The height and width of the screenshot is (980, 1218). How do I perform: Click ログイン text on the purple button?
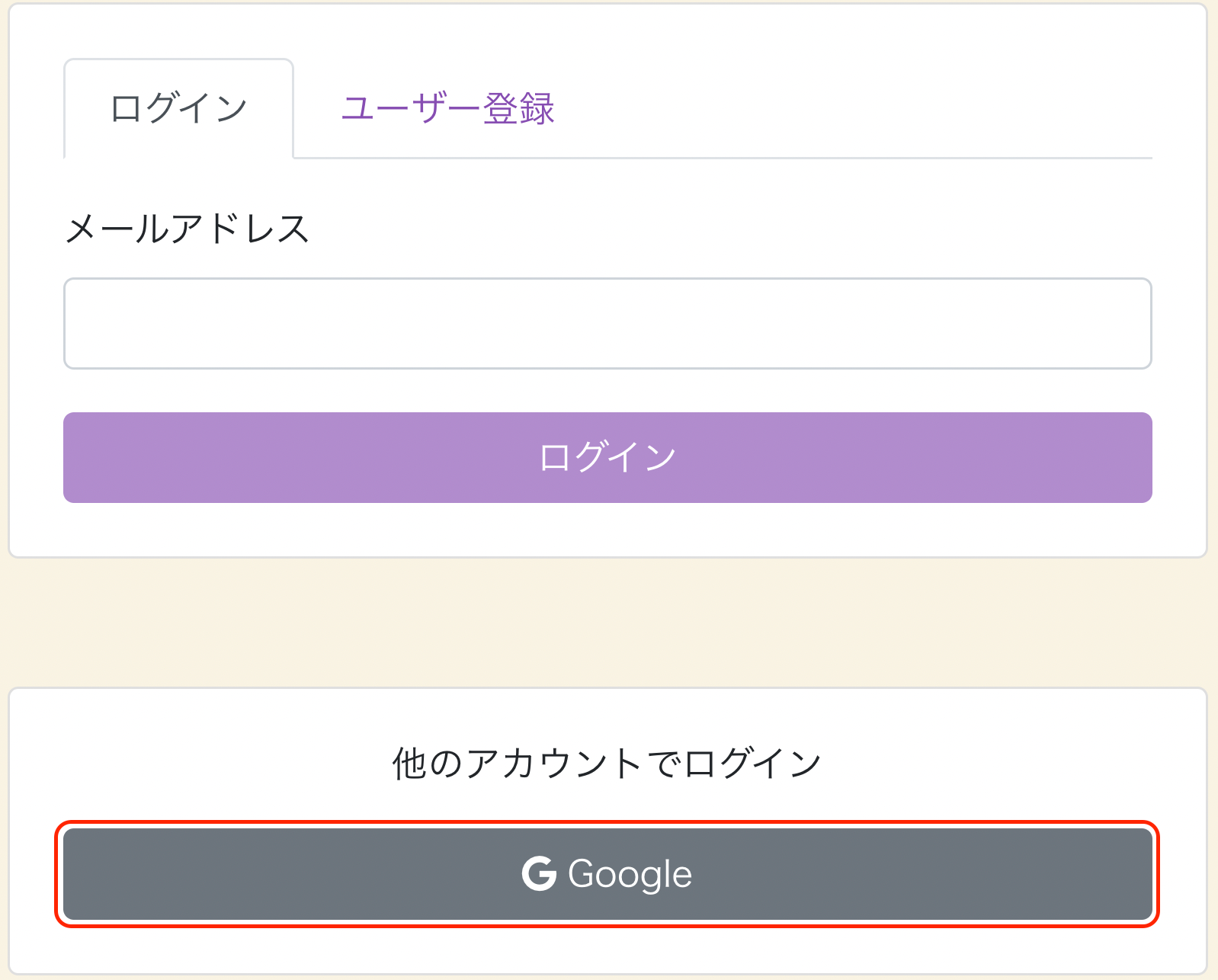click(x=607, y=457)
